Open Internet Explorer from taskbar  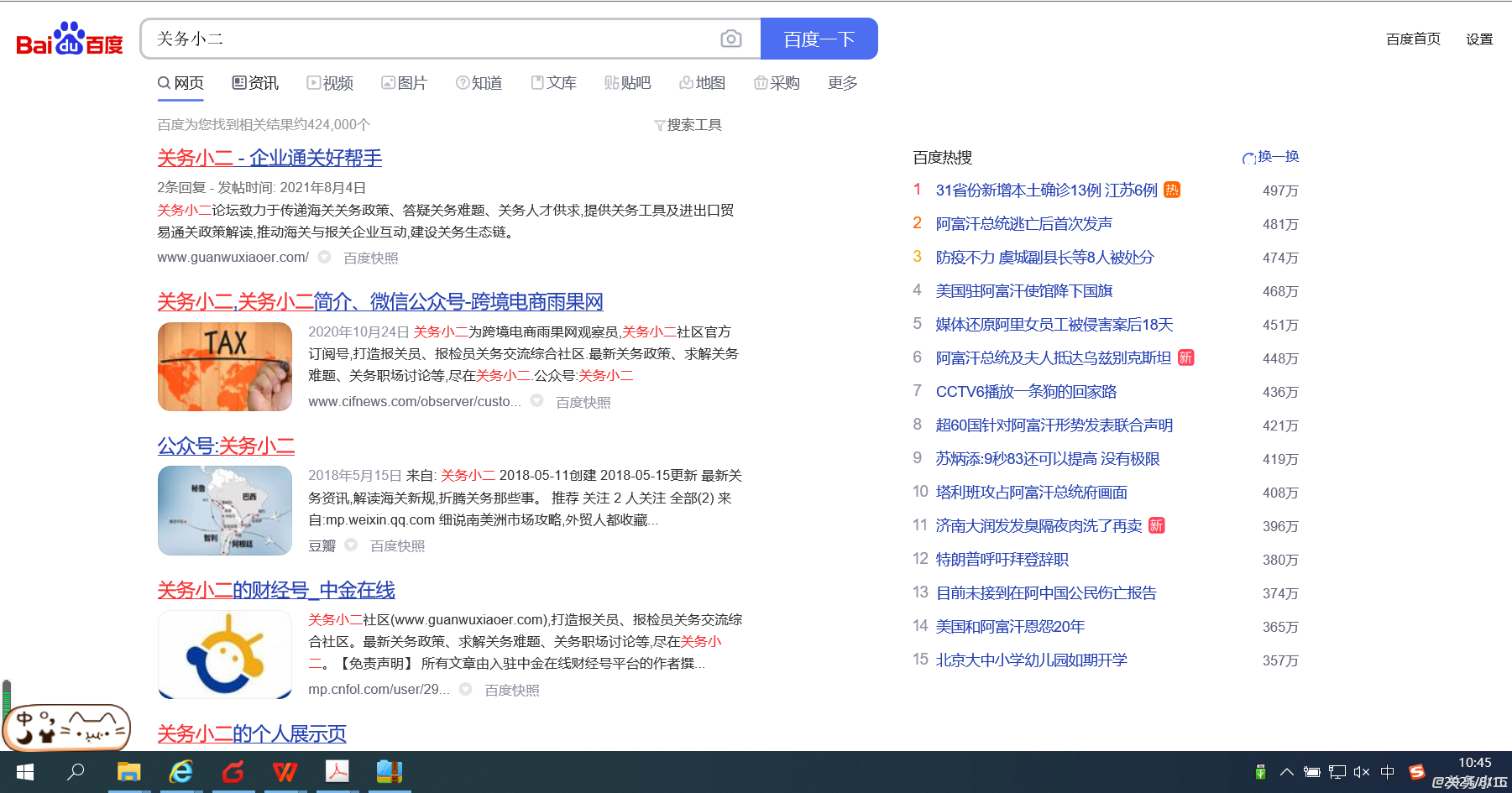[x=181, y=772]
